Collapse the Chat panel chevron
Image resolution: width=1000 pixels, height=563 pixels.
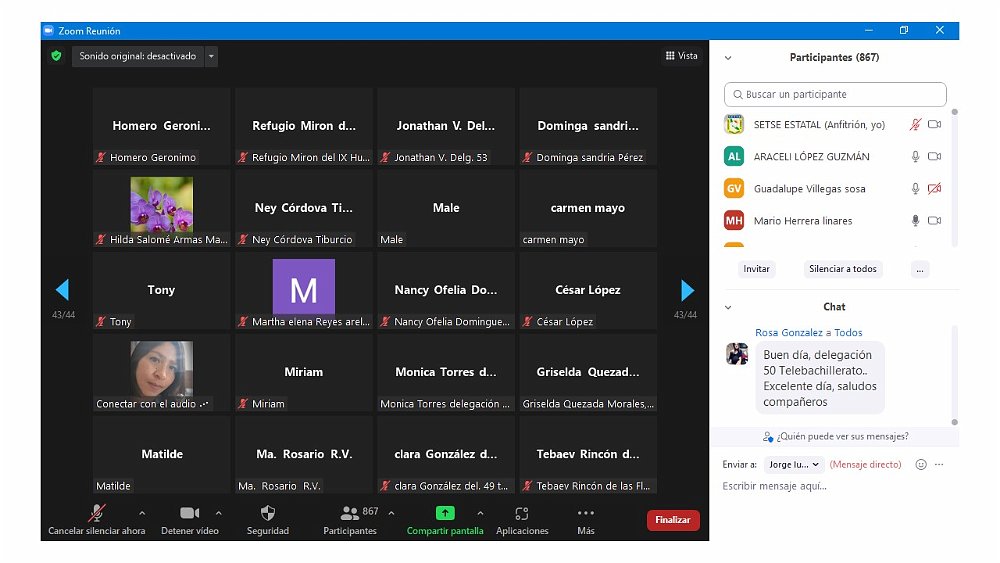pos(728,307)
